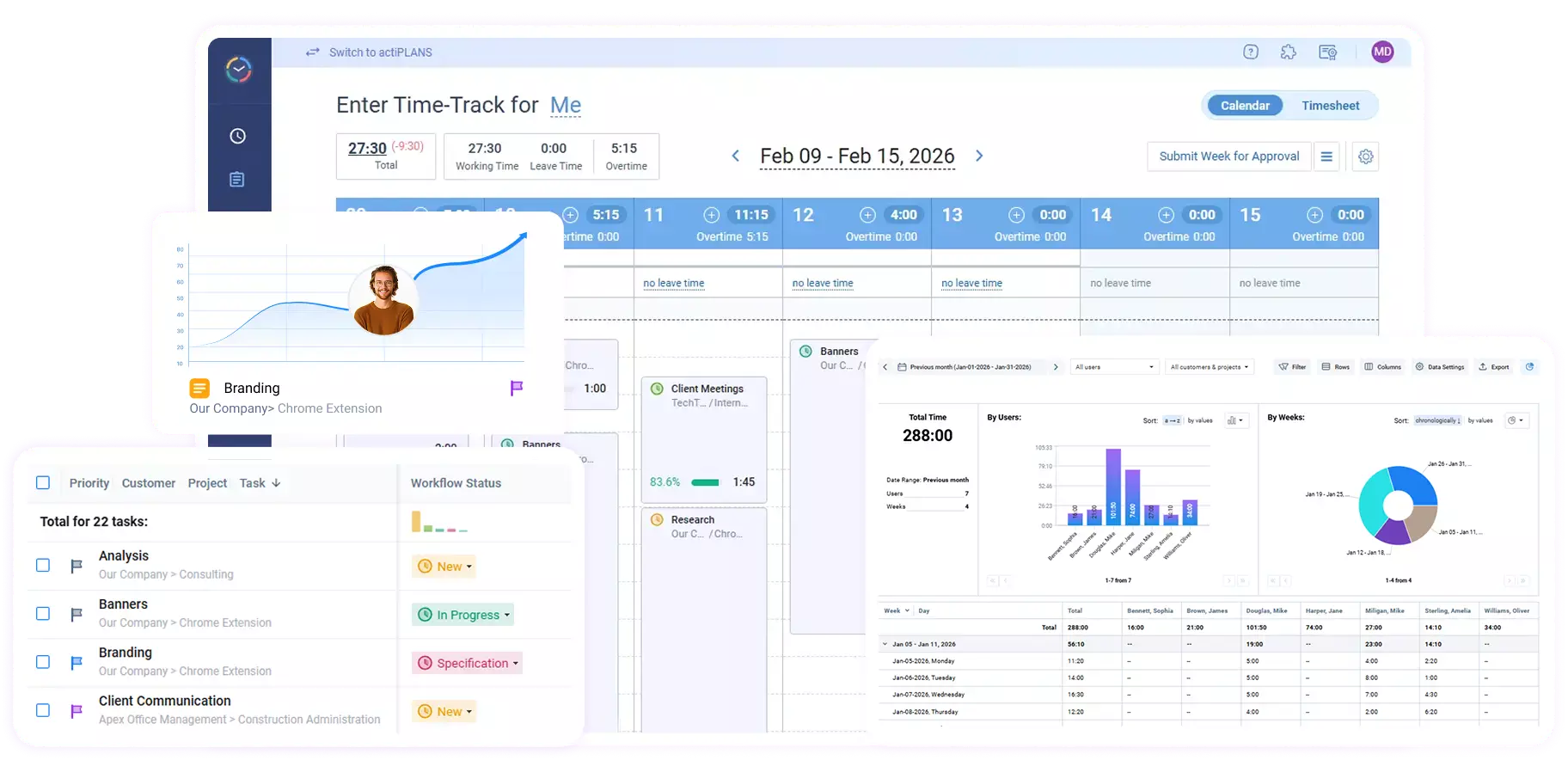Open the Feb 09 - Feb 15, 2026 date range
1568x760 pixels.
[857, 156]
